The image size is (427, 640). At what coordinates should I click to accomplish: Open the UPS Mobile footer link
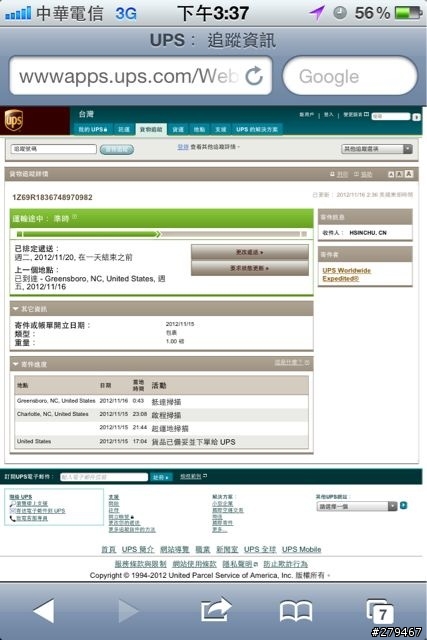(x=301, y=549)
